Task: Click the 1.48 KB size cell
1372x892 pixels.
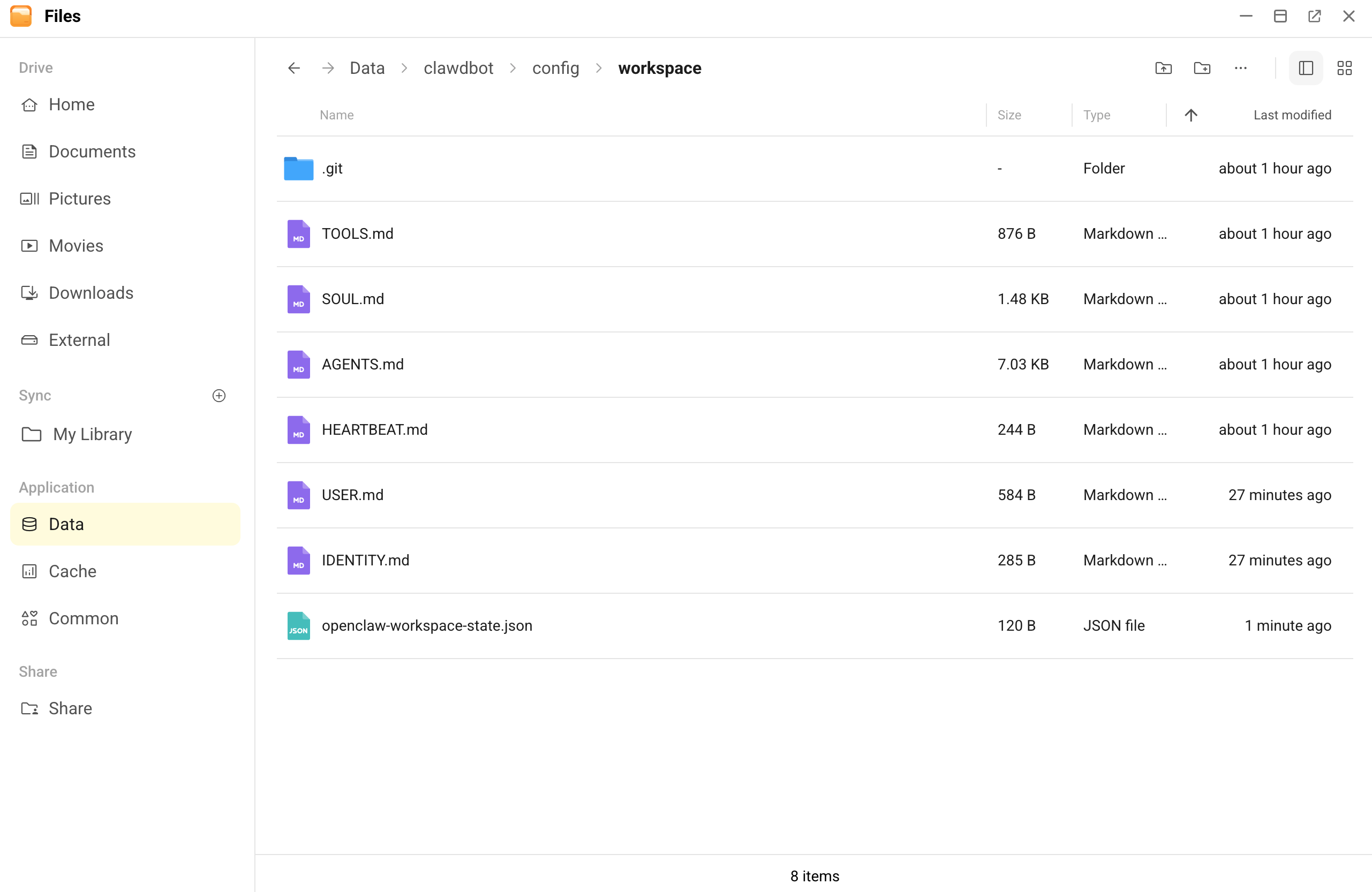Action: click(1023, 299)
